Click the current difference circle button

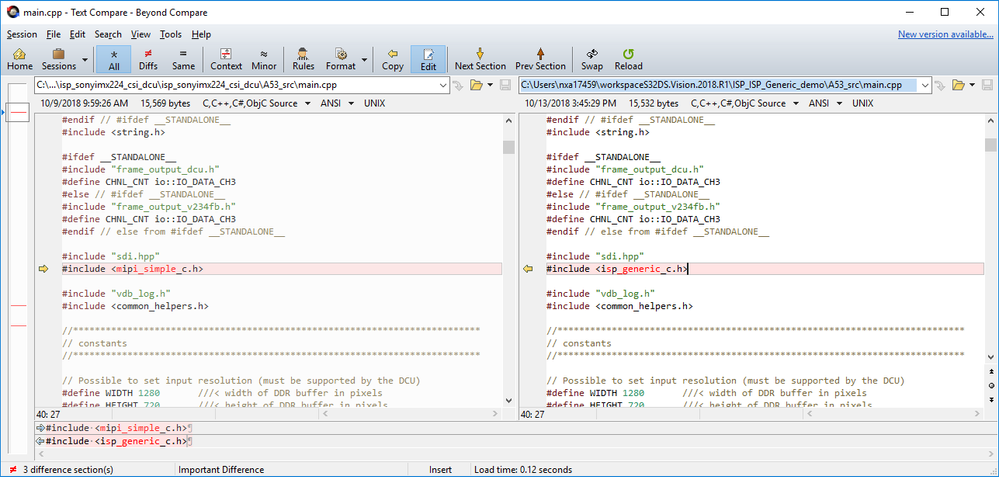click(x=991, y=385)
